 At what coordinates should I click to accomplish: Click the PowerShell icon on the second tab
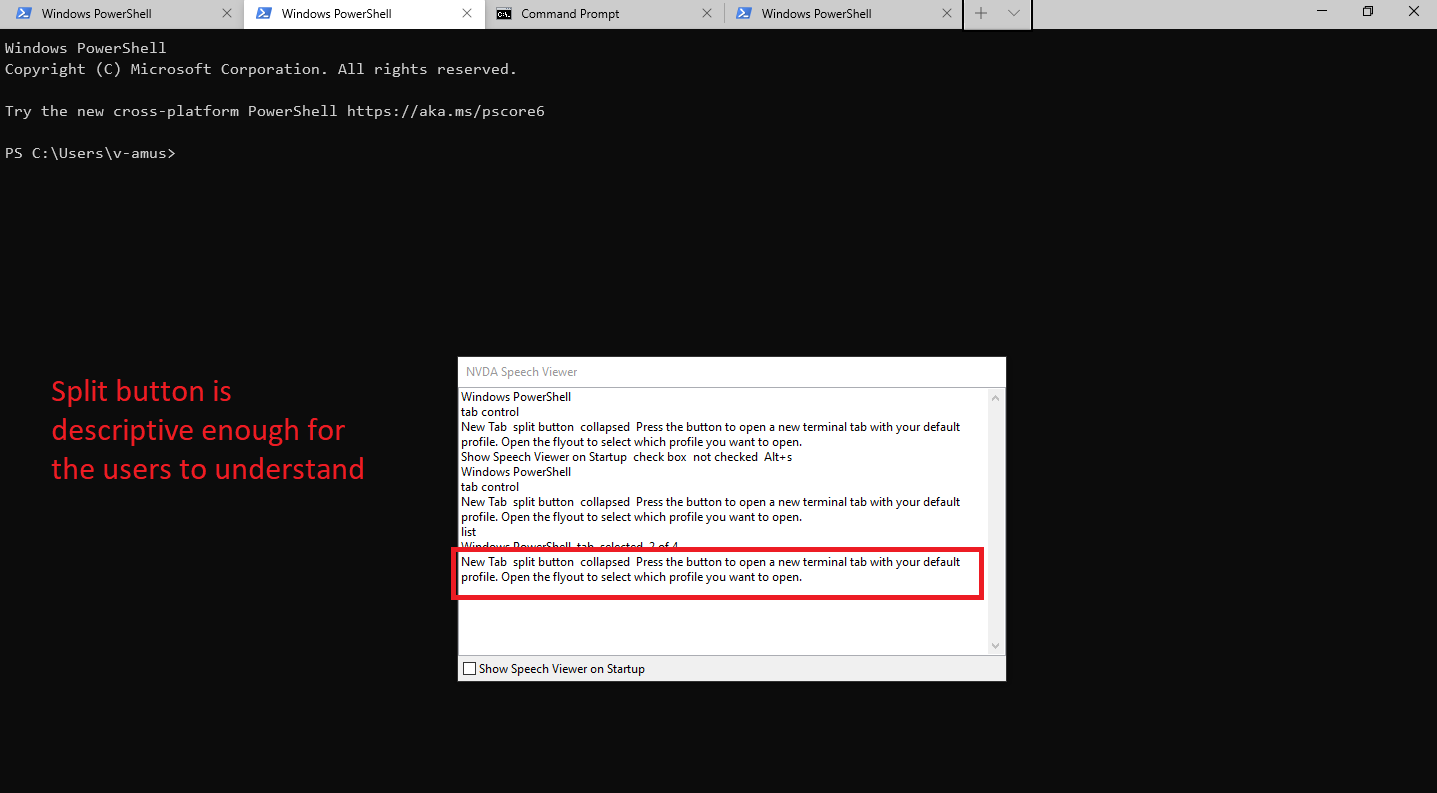263,14
